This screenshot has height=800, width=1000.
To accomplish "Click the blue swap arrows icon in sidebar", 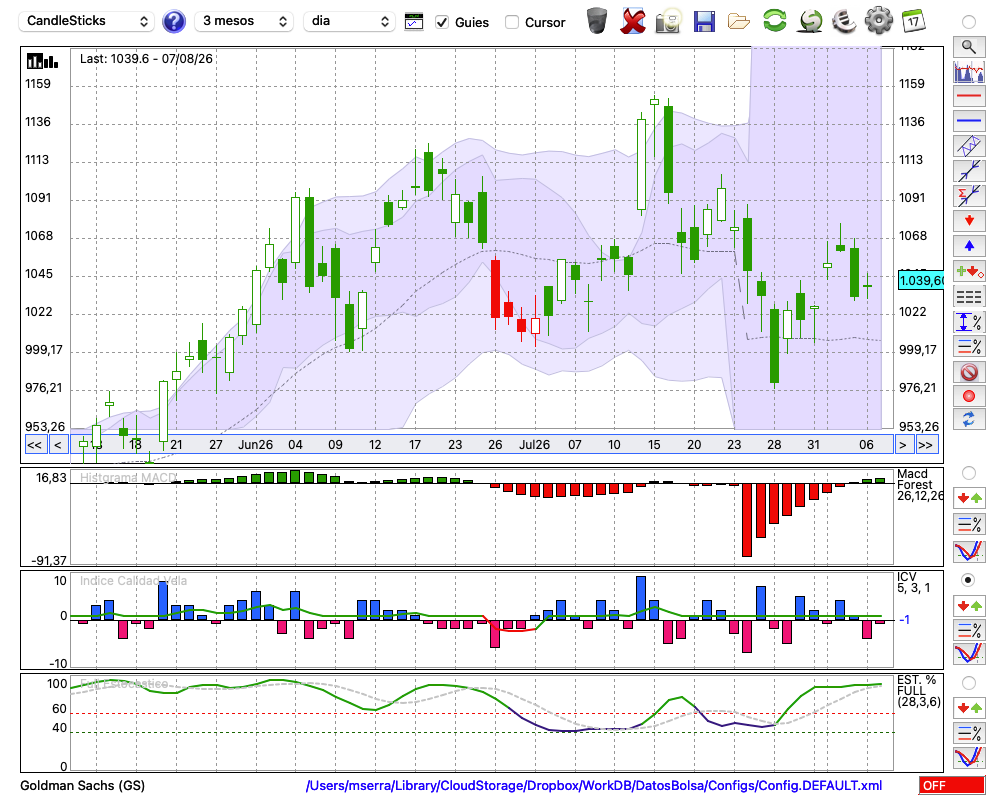I will [969, 420].
